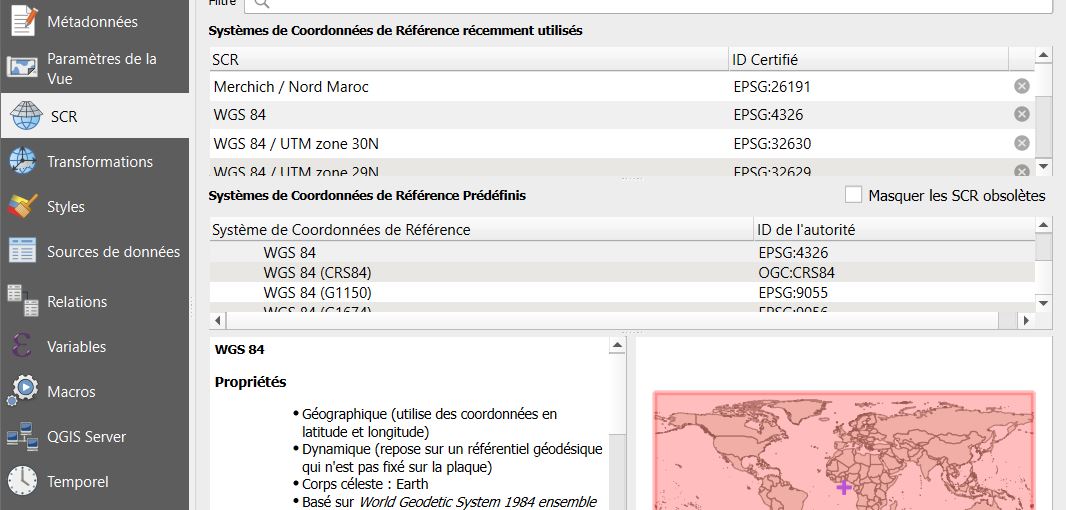The image size is (1066, 510).
Task: Remove WGS 84 / UTM zone 29N entry
Action: click(x=1021, y=170)
